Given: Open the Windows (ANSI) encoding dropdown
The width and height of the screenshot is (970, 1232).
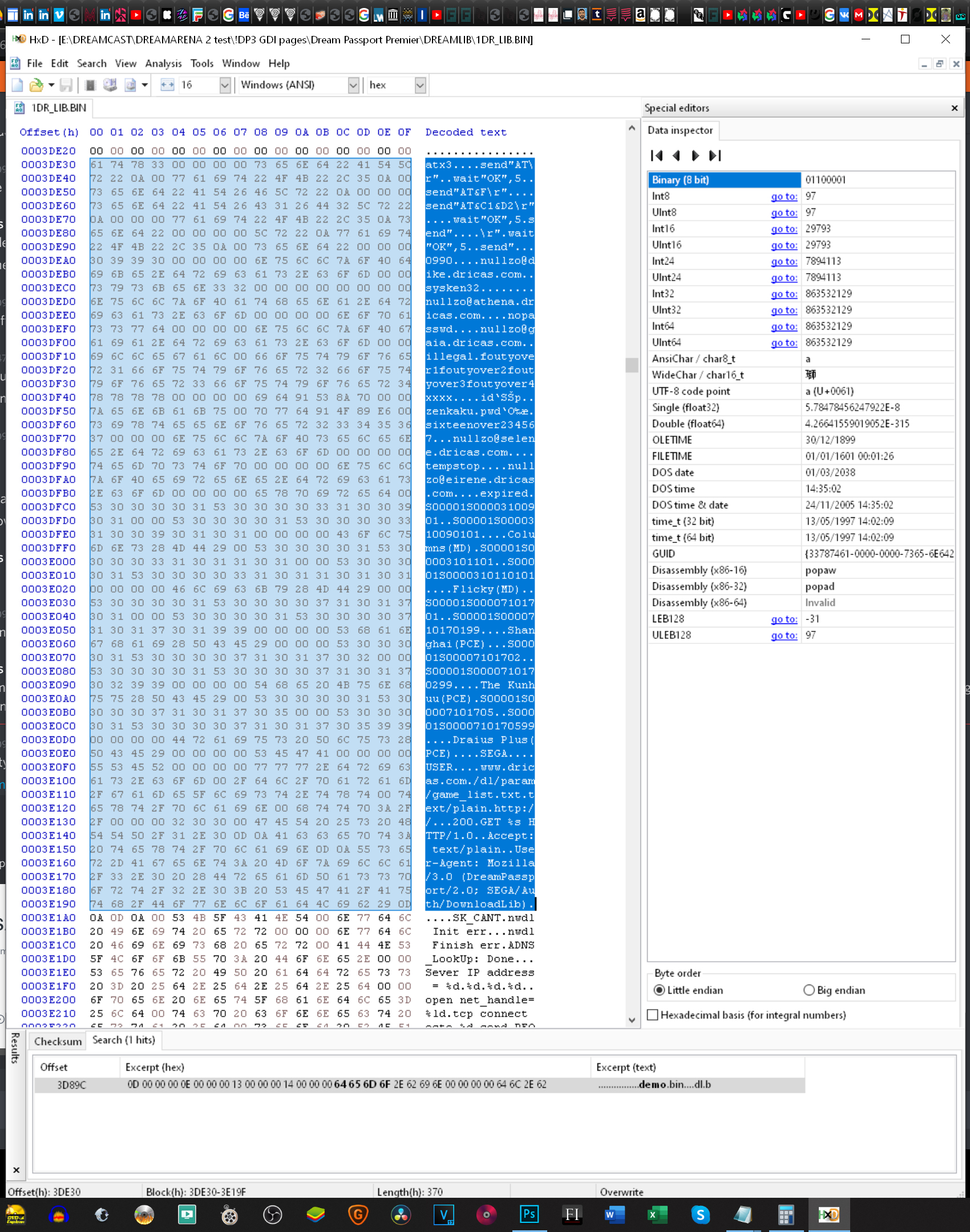Looking at the screenshot, I should click(x=354, y=85).
